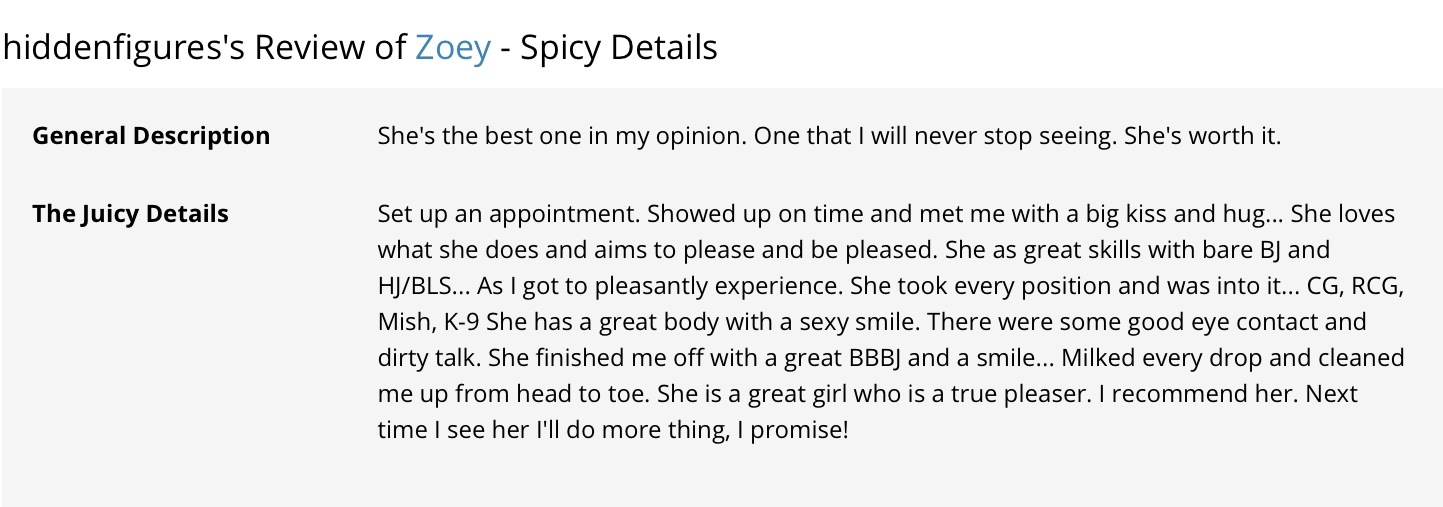Open the Zoey profile link
1443x507 pixels.
click(x=452, y=47)
